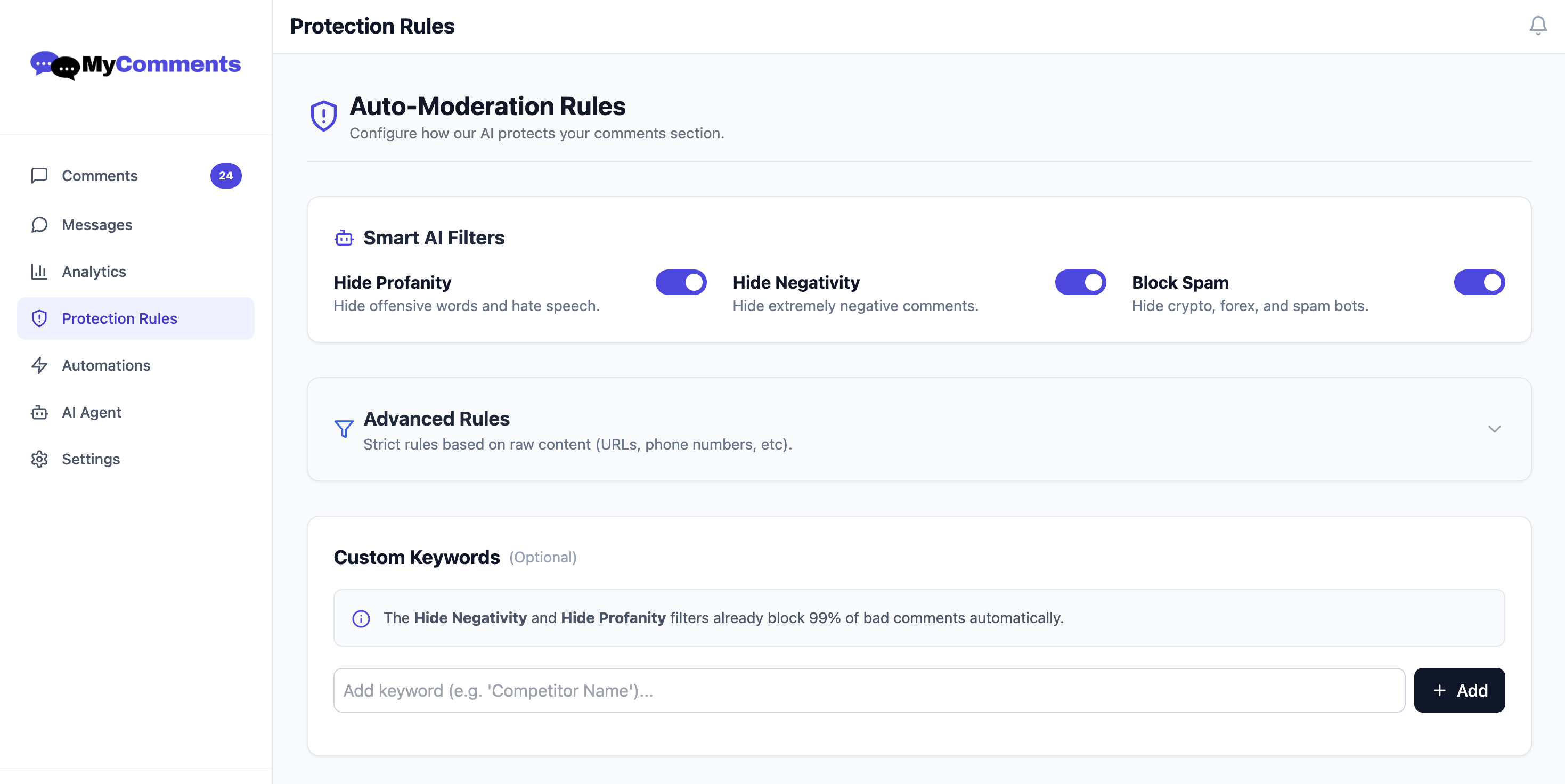
Task: Click the Advanced Rules funnel icon
Action: click(x=344, y=429)
